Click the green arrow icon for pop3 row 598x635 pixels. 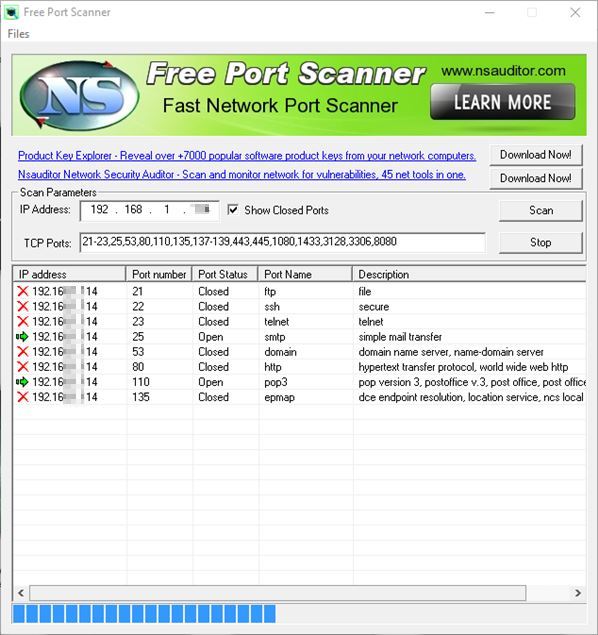(22, 382)
